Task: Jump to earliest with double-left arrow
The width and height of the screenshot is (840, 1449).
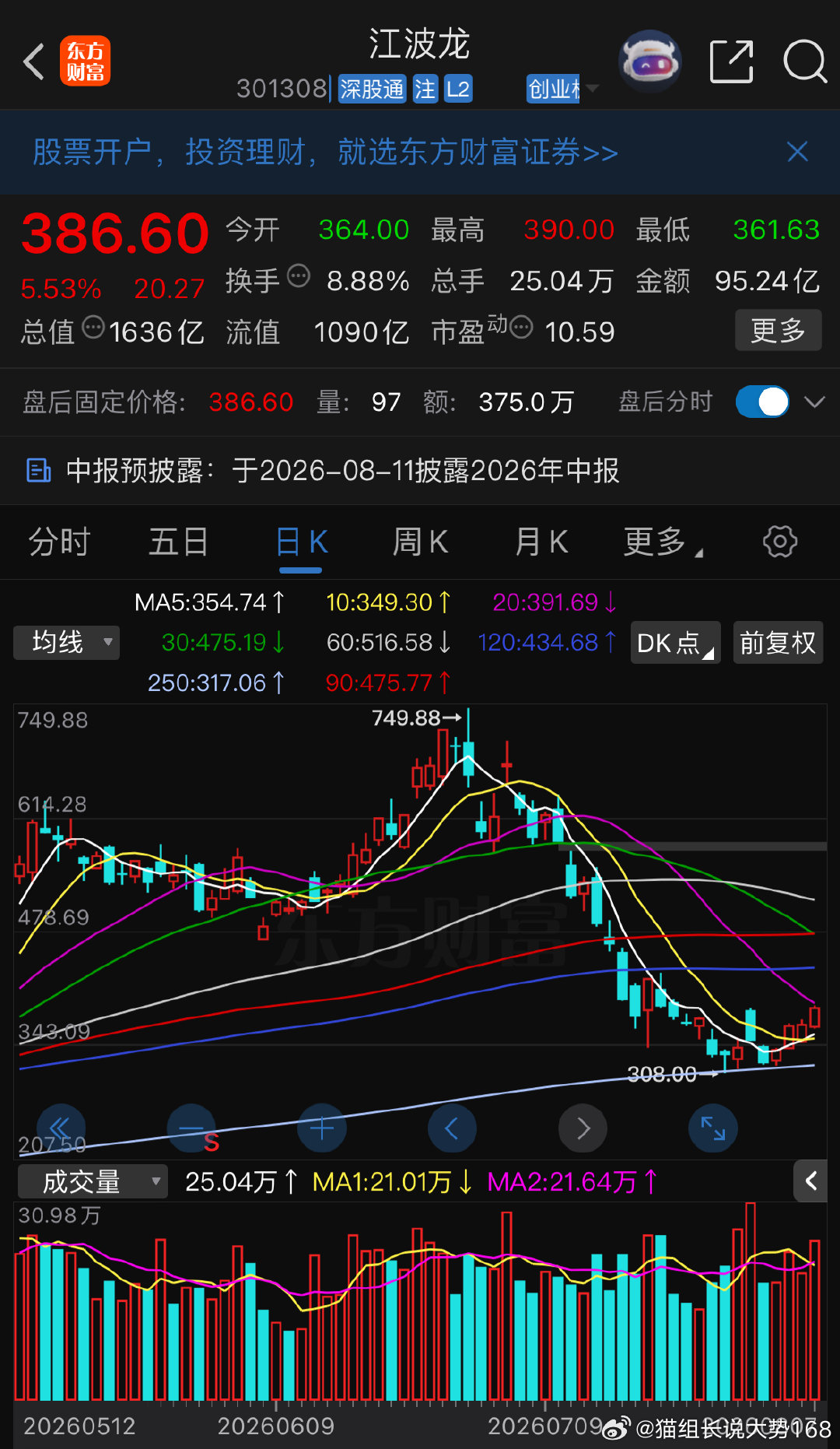Action: pyautogui.click(x=60, y=1128)
